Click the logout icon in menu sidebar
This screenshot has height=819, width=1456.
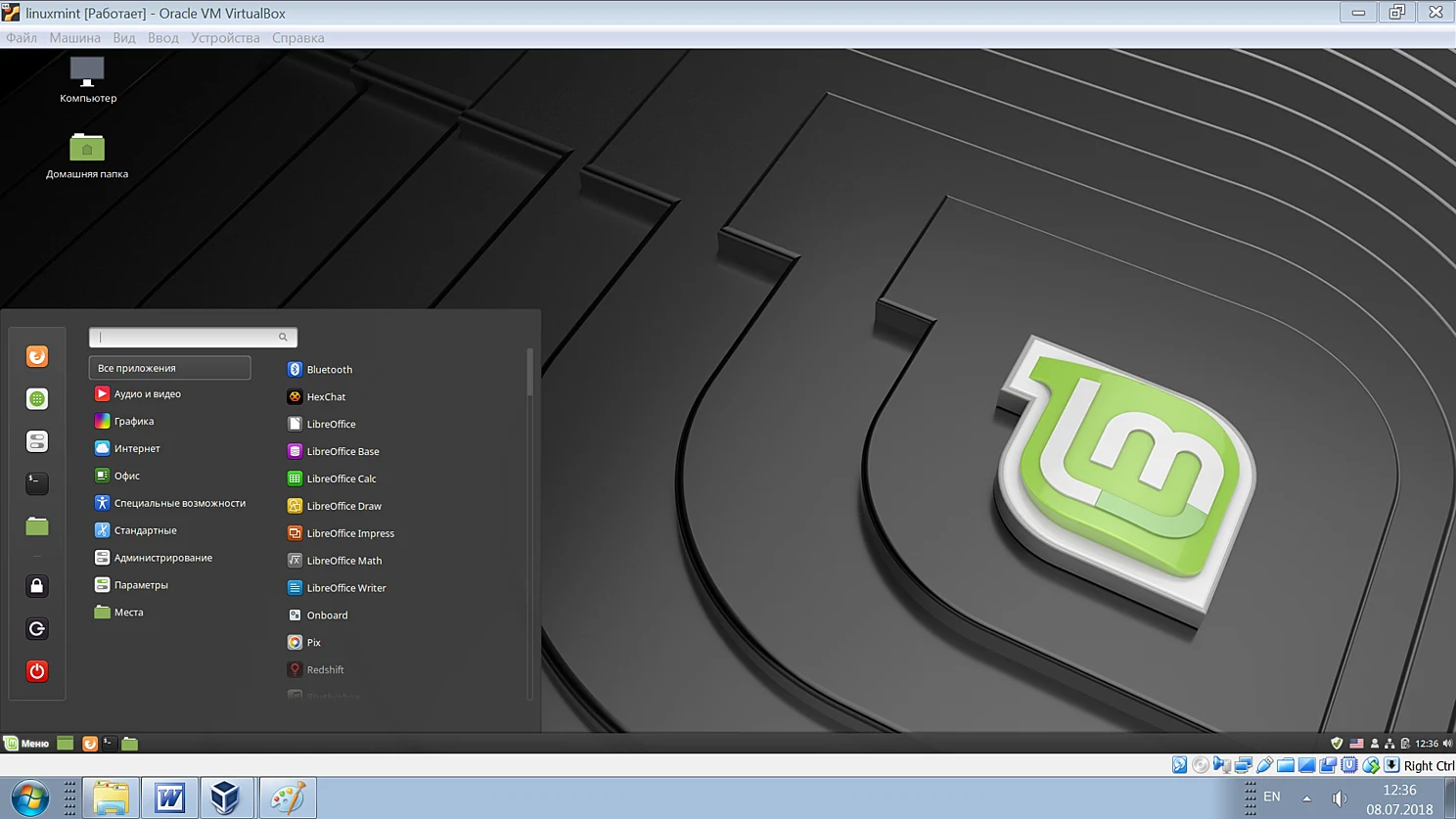[x=37, y=629]
